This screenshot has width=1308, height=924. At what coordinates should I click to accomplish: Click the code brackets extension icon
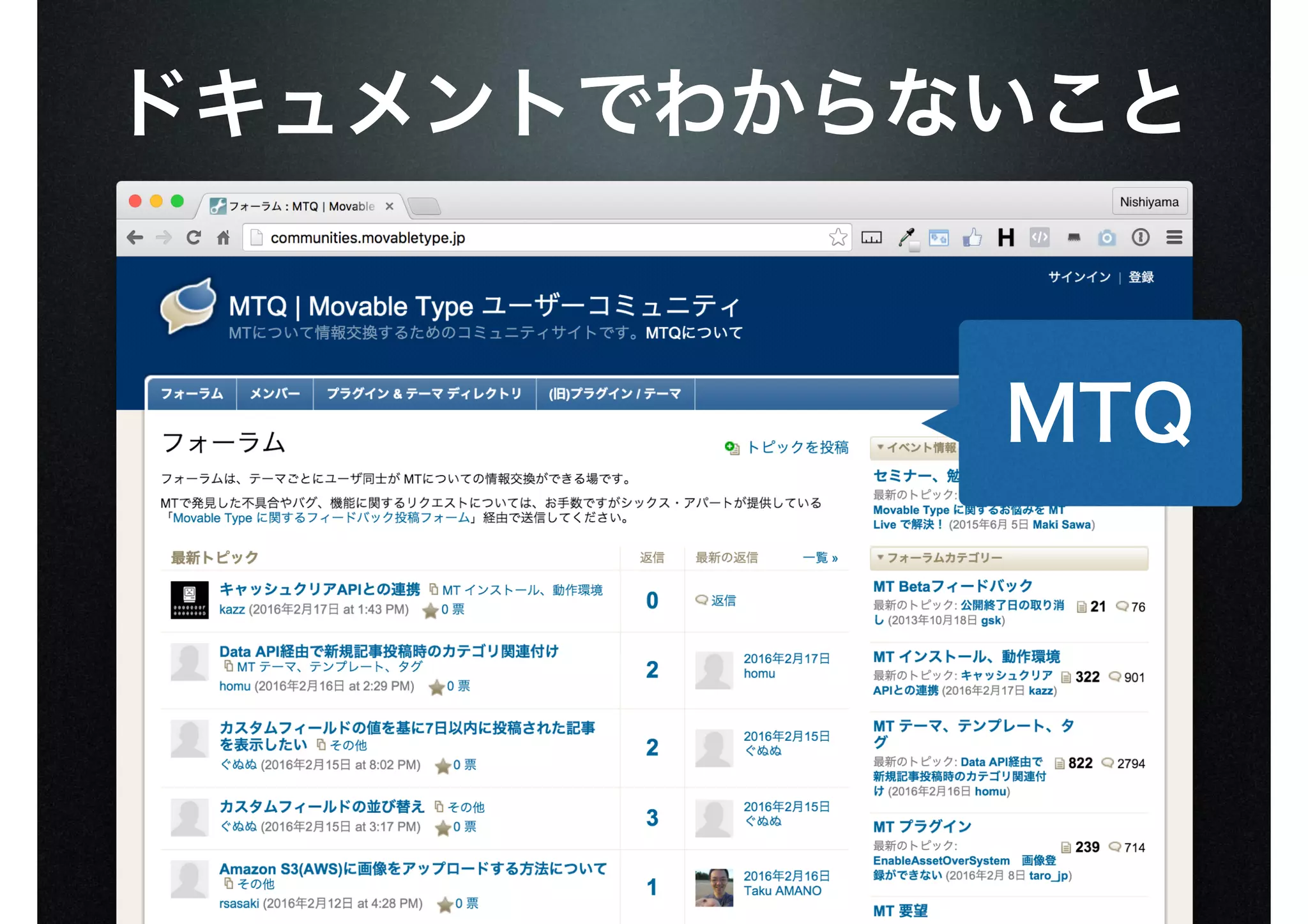[1040, 238]
